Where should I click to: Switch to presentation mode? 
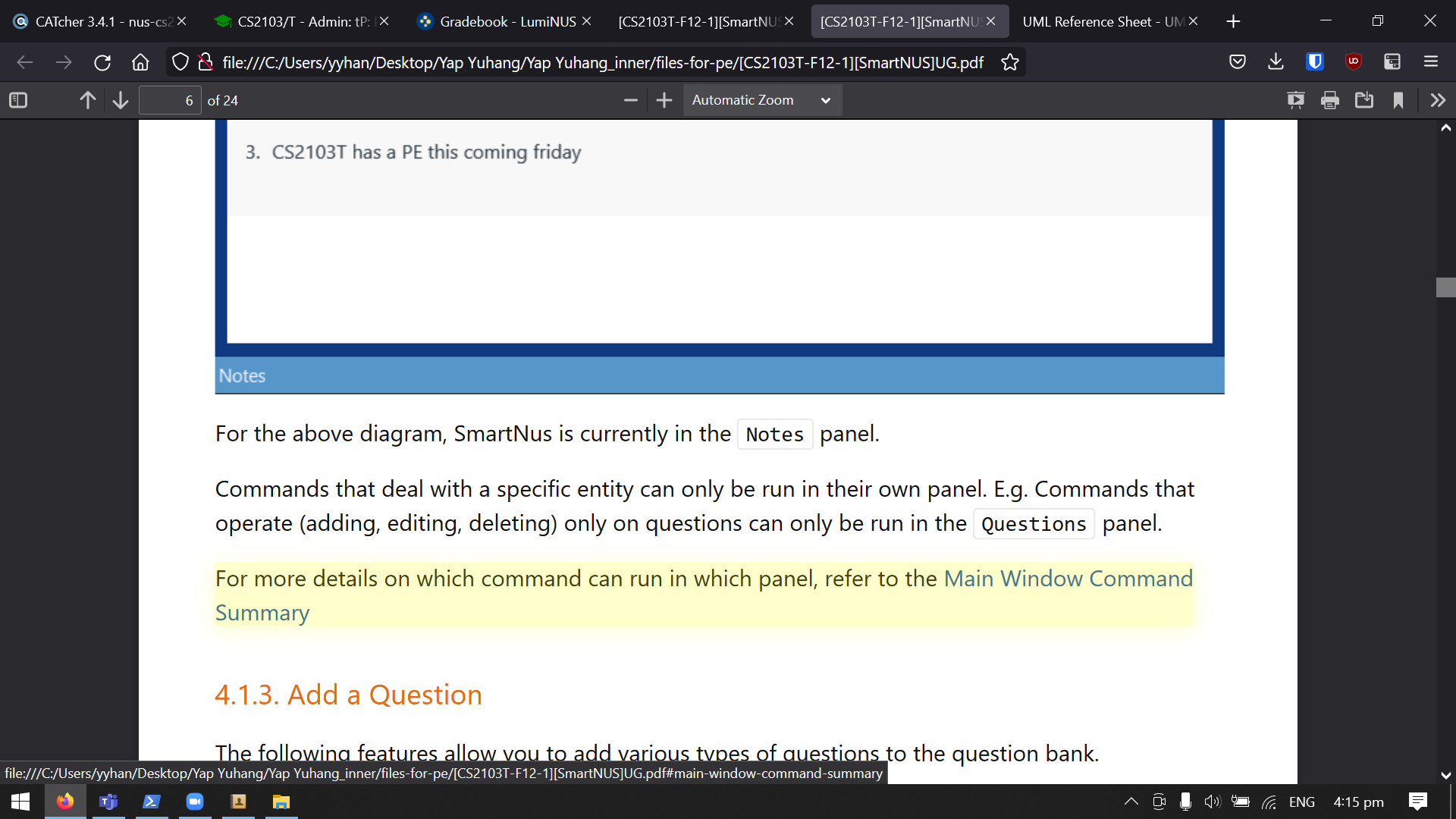(x=1295, y=100)
